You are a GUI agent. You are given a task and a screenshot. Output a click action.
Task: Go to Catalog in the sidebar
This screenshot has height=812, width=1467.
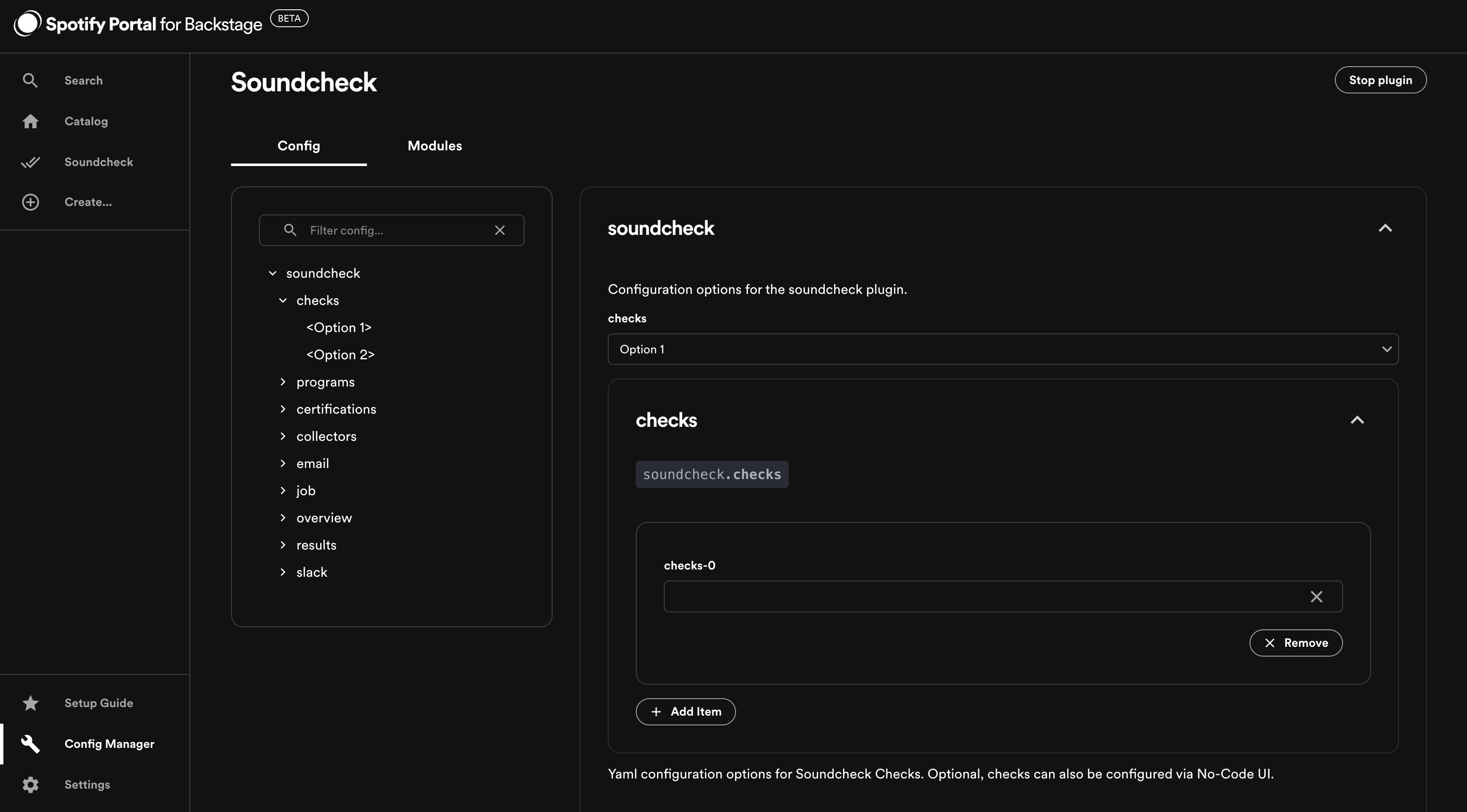[95, 121]
